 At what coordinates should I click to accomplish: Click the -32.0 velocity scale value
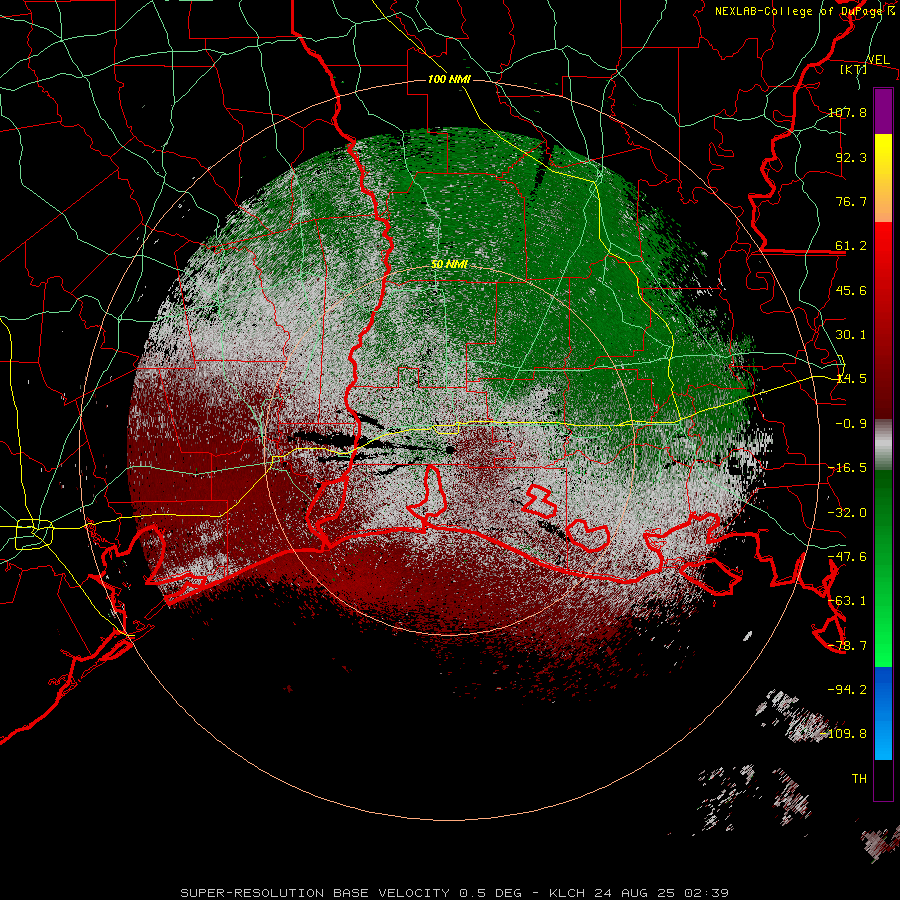point(847,513)
